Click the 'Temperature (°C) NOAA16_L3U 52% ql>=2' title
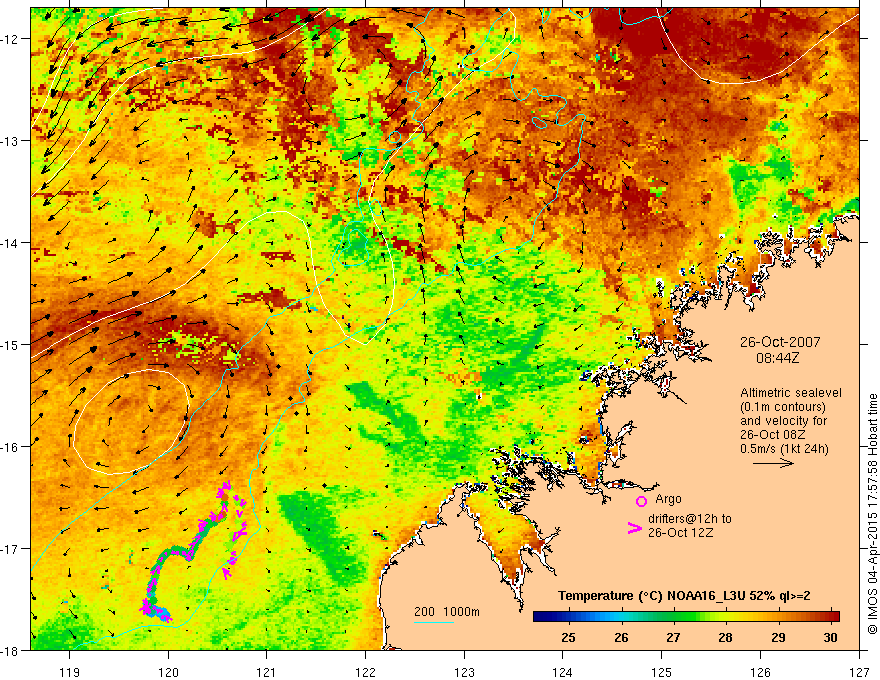The image size is (880, 680). 684,596
